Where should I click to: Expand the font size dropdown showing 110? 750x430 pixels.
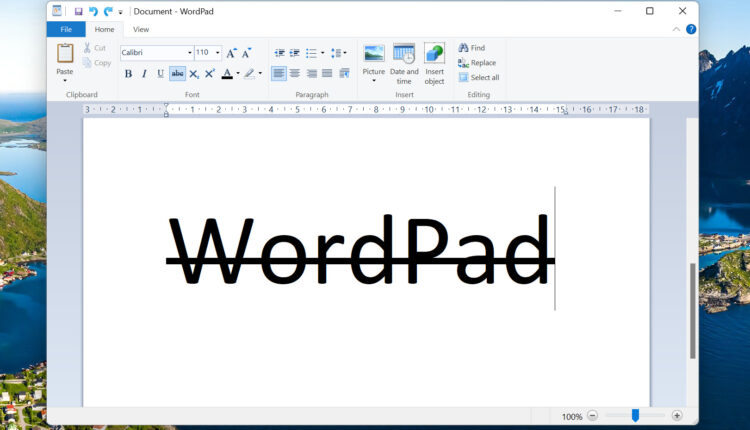pos(217,53)
